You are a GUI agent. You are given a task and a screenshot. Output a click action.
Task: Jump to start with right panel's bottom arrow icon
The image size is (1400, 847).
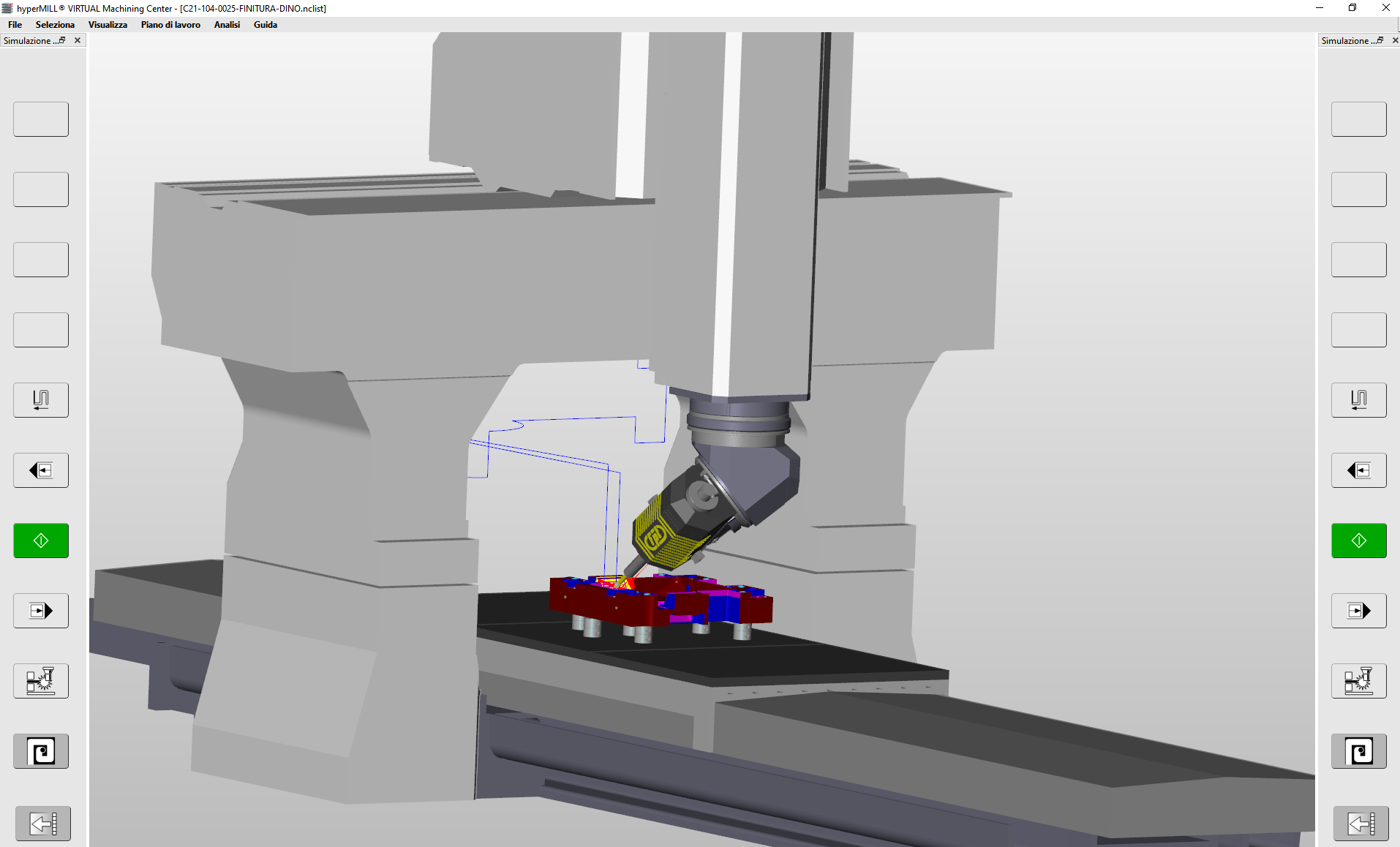pos(1361,824)
